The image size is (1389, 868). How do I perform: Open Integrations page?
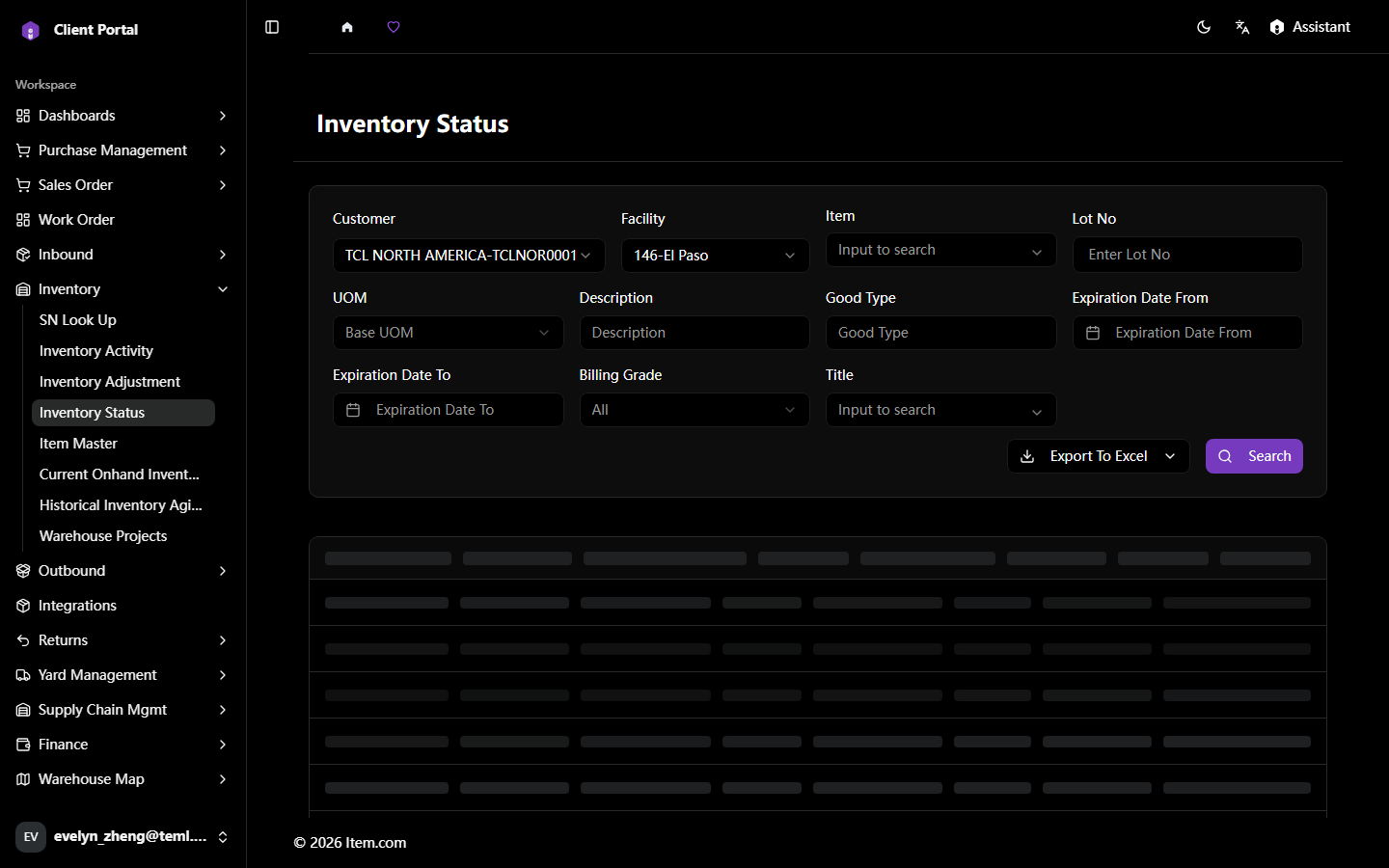click(123, 606)
